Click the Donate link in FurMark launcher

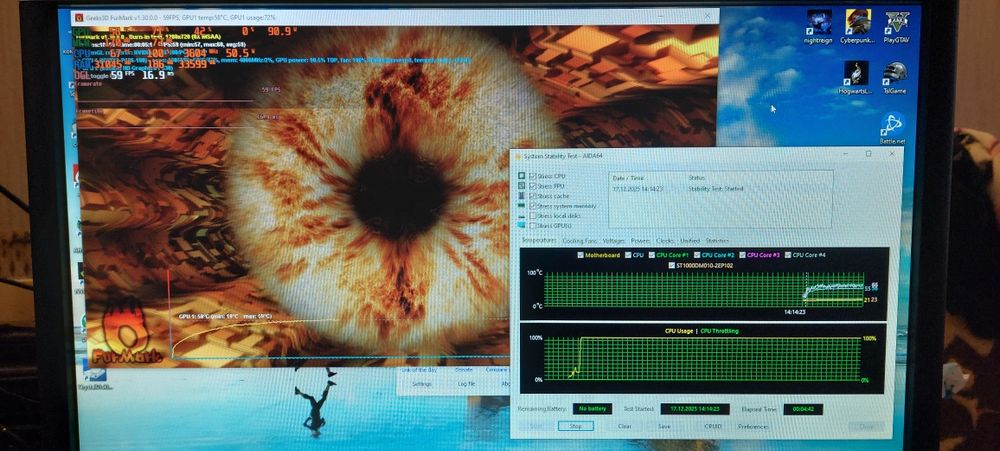point(464,370)
